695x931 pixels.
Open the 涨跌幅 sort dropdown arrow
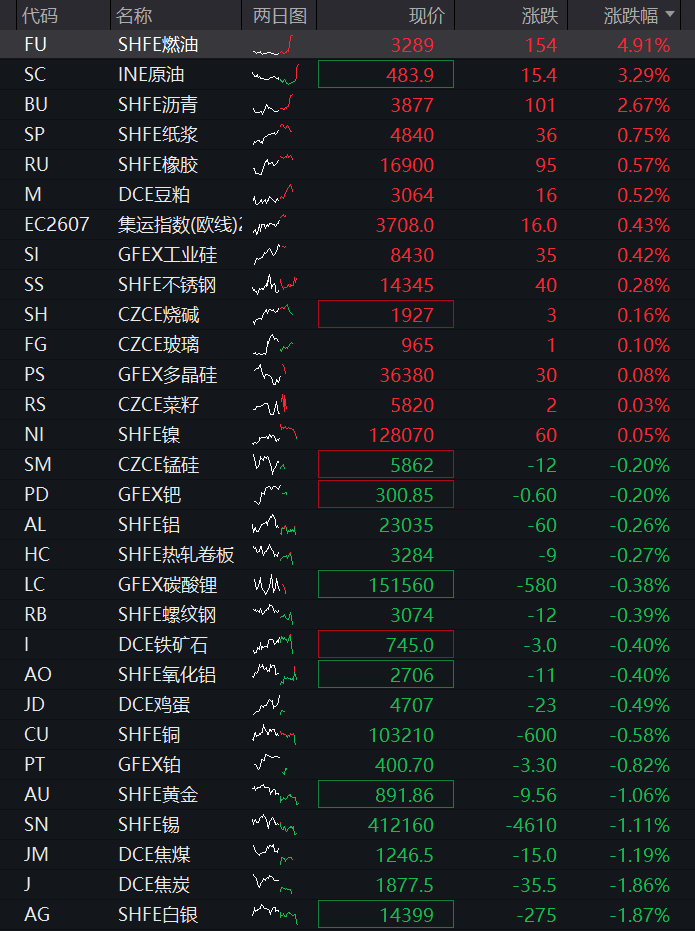[x=671, y=14]
